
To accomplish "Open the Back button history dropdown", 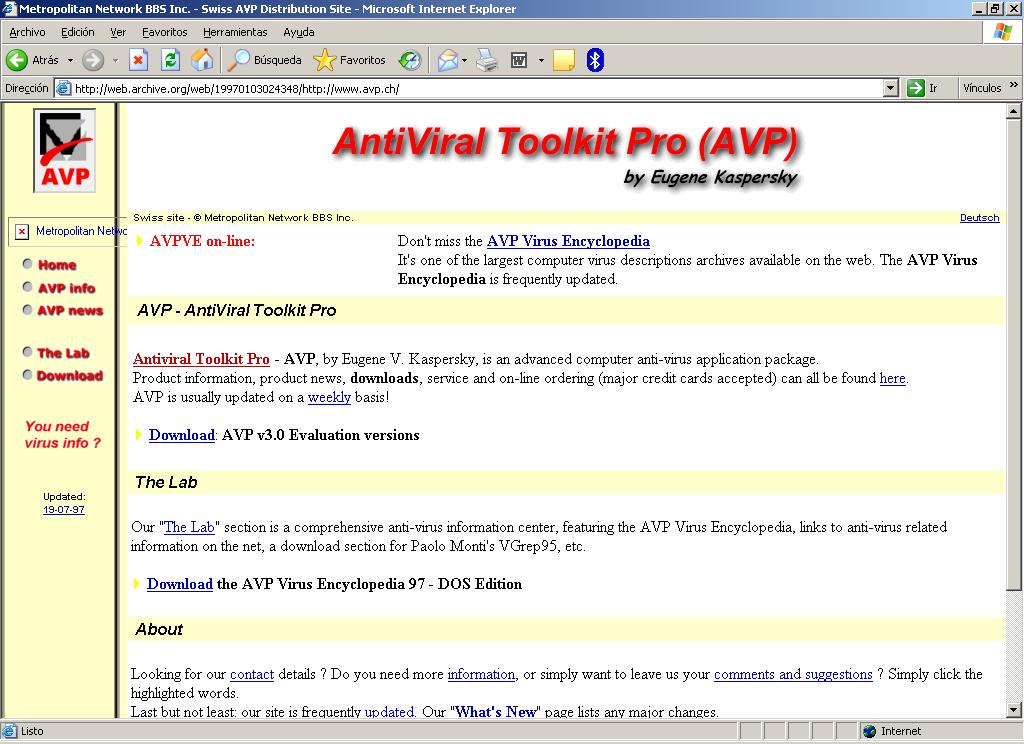I will (71, 60).
